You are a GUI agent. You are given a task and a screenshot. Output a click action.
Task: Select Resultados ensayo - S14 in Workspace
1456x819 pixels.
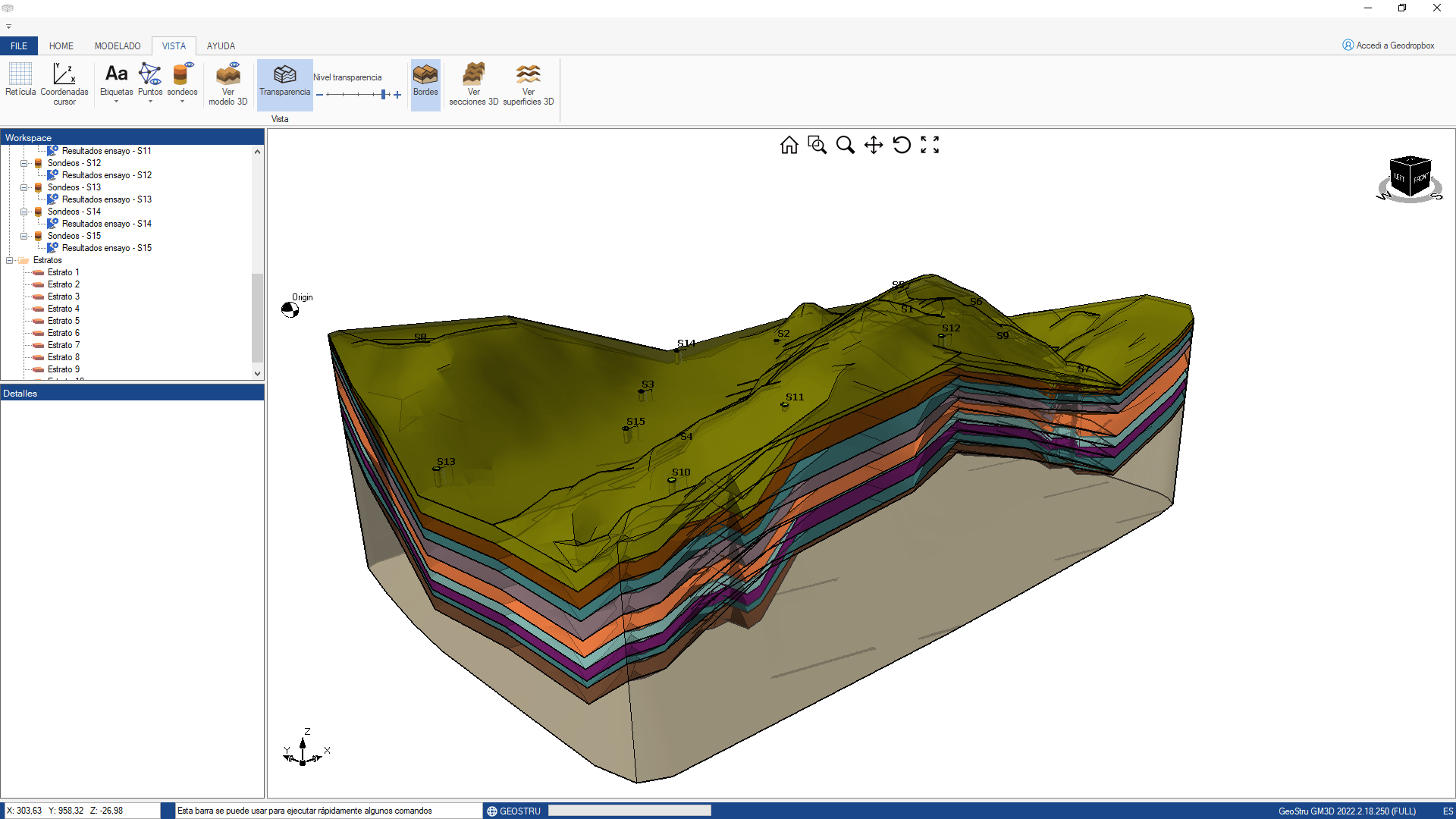tap(106, 223)
